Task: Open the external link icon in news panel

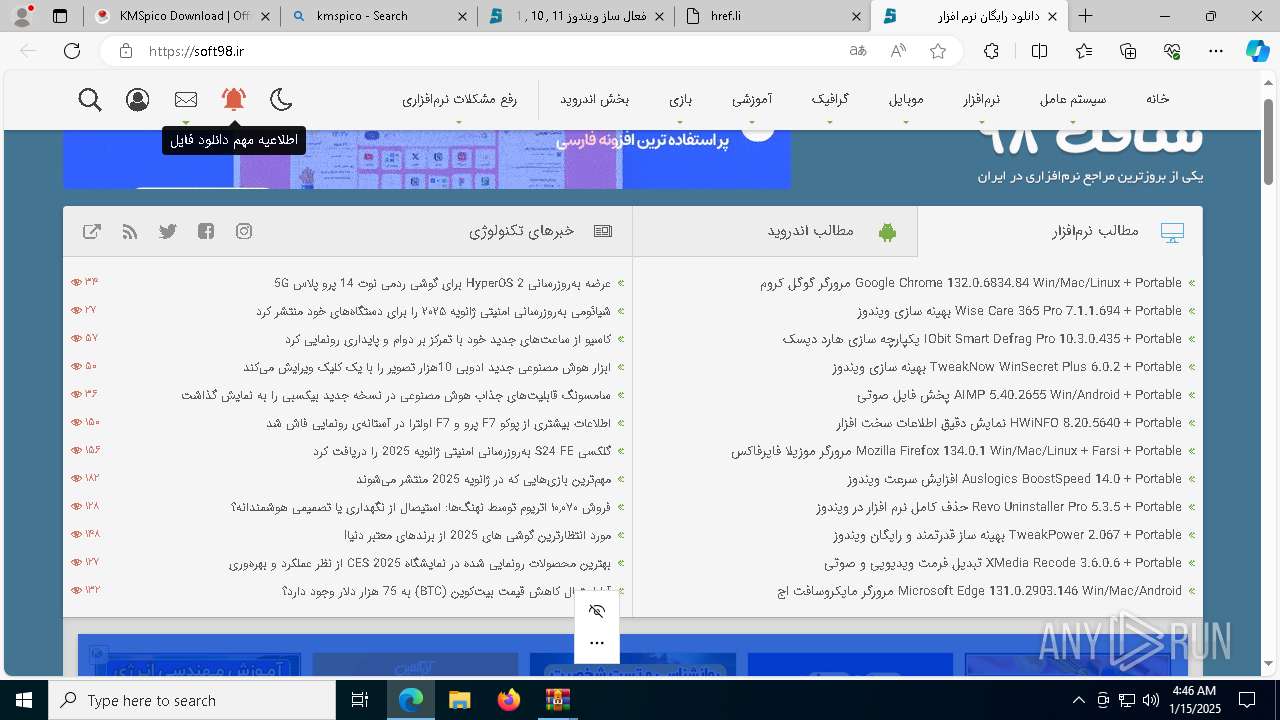Action: 92,231
